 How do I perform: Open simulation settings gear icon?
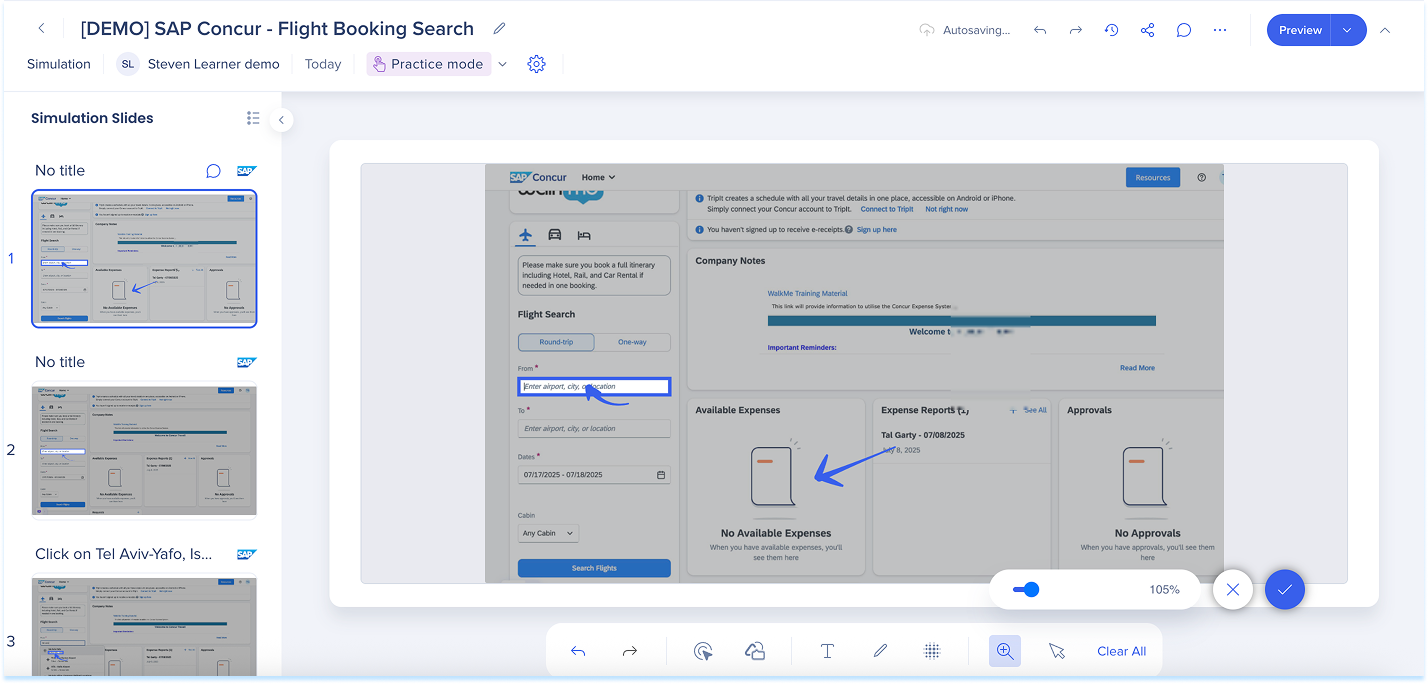(x=536, y=64)
